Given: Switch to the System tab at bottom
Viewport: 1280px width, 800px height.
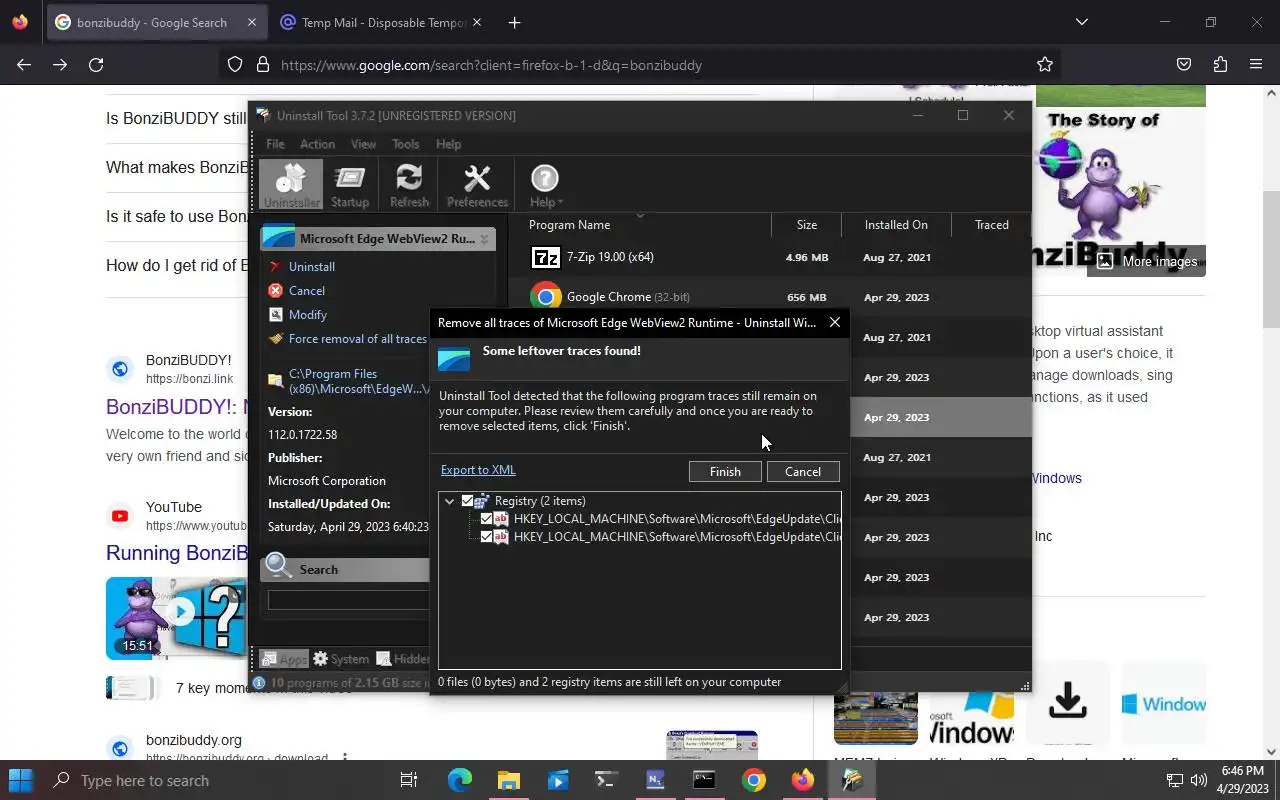Looking at the screenshot, I should click(x=341, y=659).
